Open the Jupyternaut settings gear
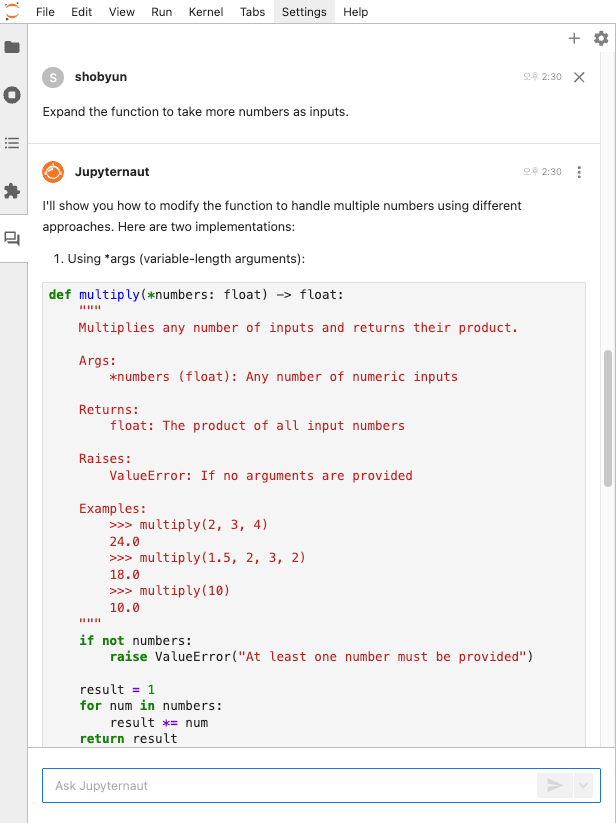616x823 pixels. click(601, 38)
